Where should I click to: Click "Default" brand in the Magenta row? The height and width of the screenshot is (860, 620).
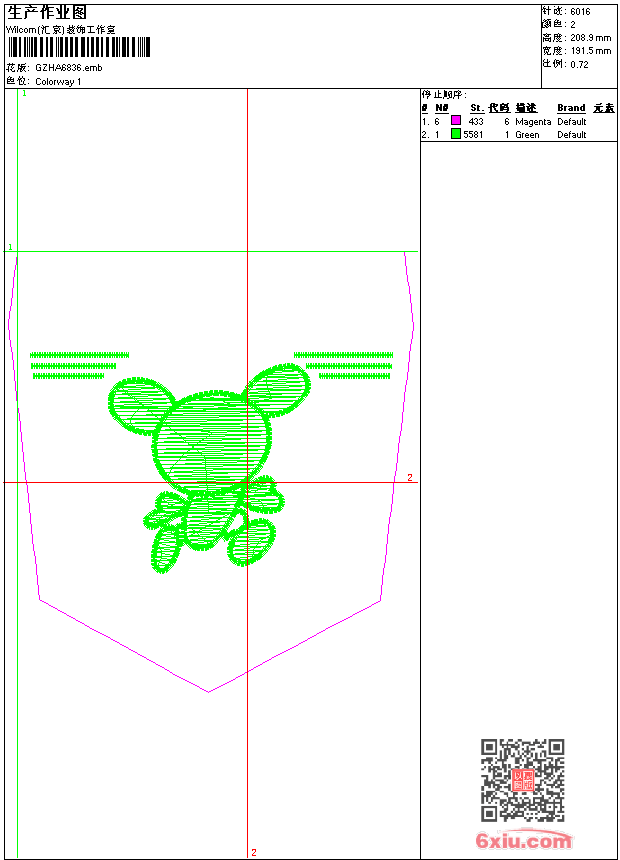coord(572,122)
